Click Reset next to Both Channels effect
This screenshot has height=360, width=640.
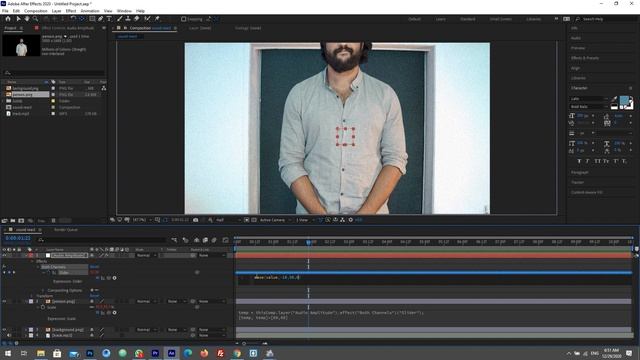click(x=94, y=267)
